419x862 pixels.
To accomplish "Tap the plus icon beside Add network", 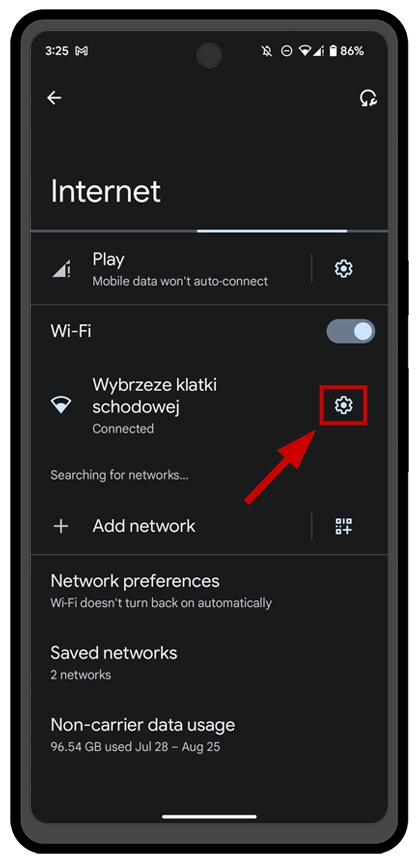I will pyautogui.click(x=60, y=526).
